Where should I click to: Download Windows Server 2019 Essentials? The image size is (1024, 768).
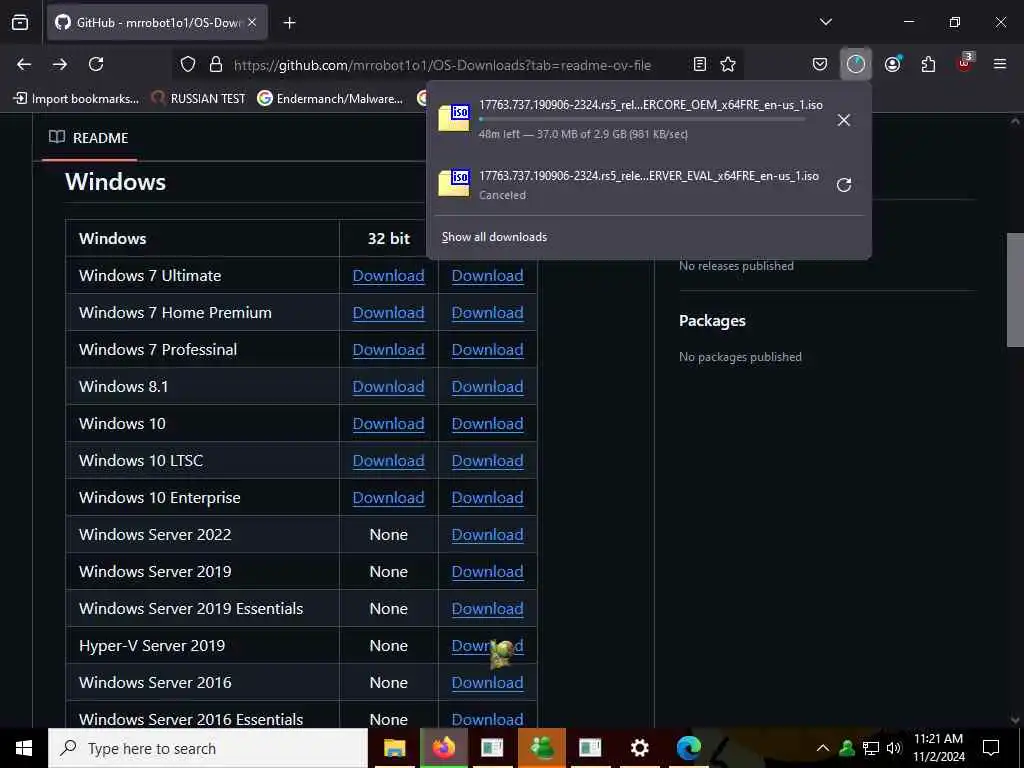(x=487, y=608)
